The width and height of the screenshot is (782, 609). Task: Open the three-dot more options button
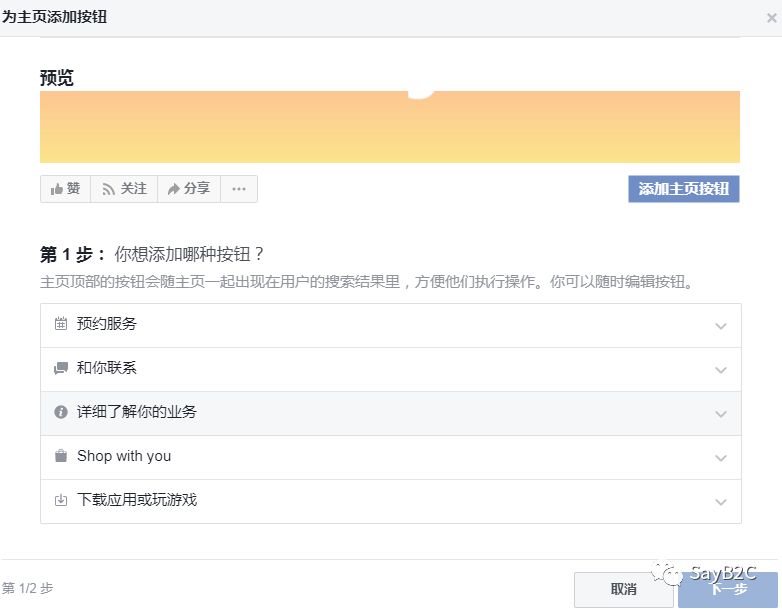click(x=239, y=189)
